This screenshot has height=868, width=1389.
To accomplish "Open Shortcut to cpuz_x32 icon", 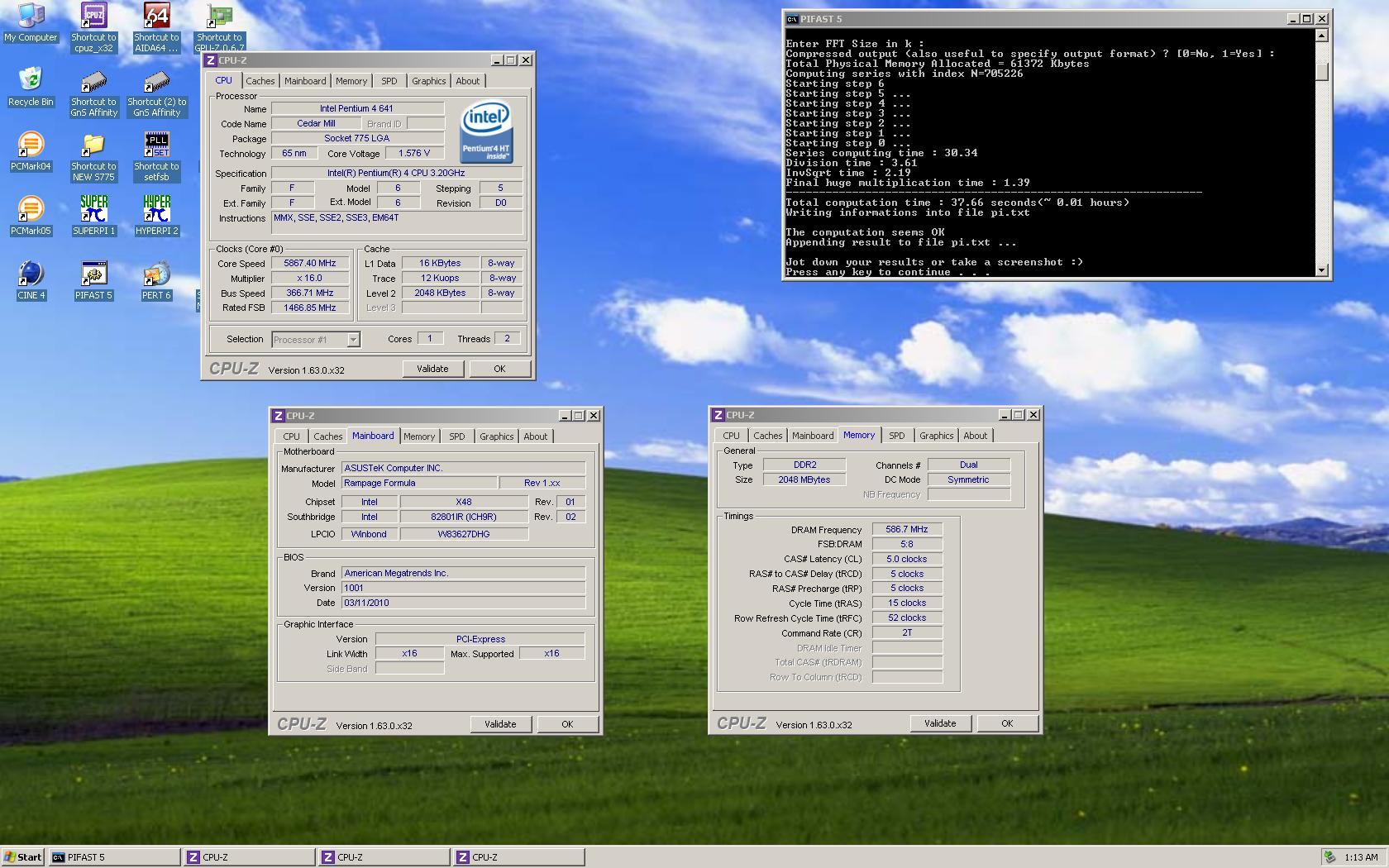I will tap(93, 27).
